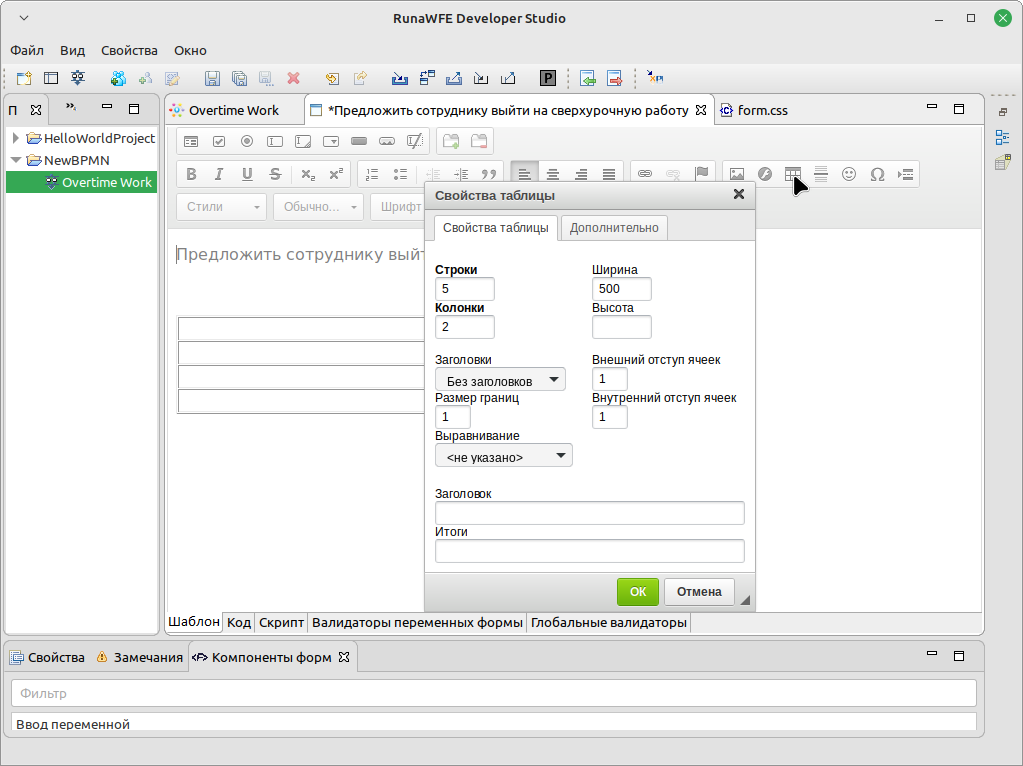This screenshot has height=766, width=1023.
Task: Open the Стили styles dropdown
Action: point(222,207)
